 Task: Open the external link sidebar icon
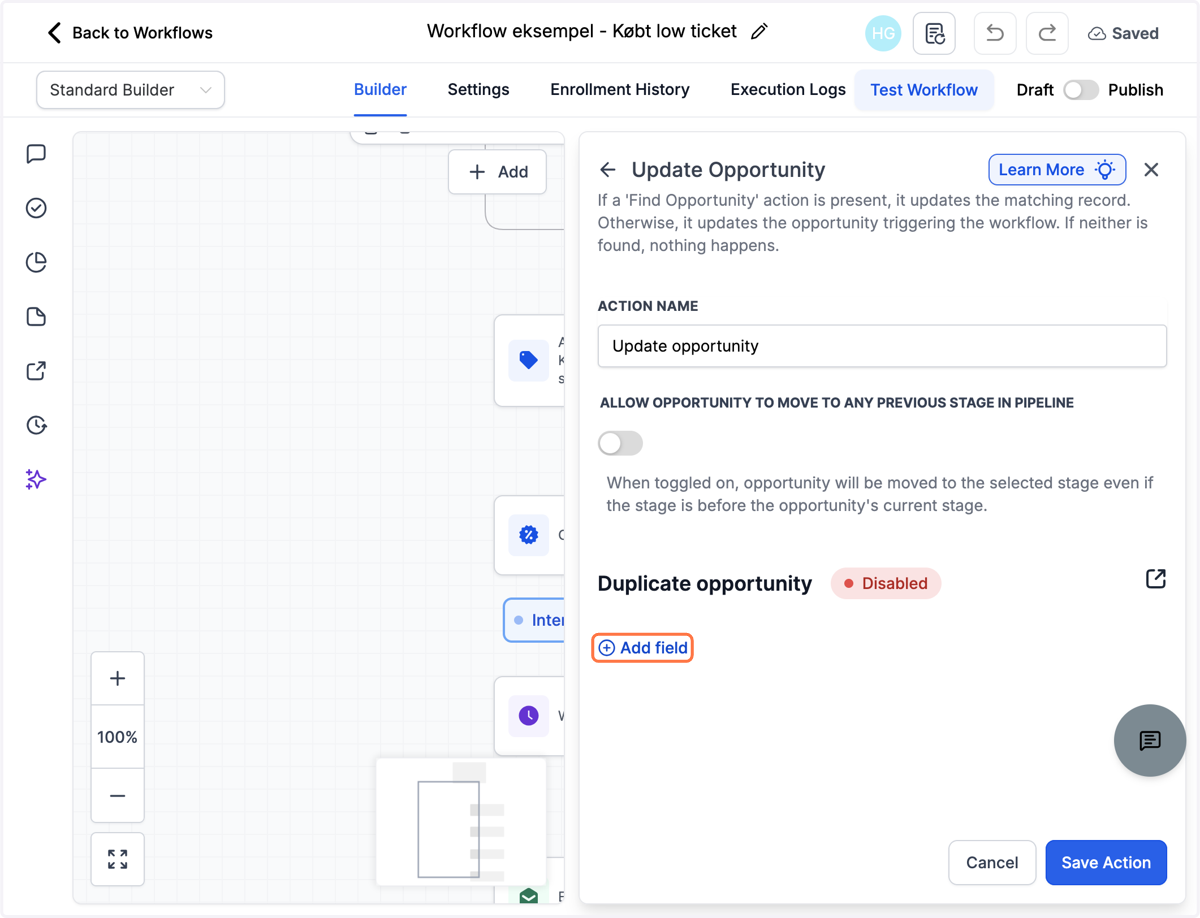36,371
